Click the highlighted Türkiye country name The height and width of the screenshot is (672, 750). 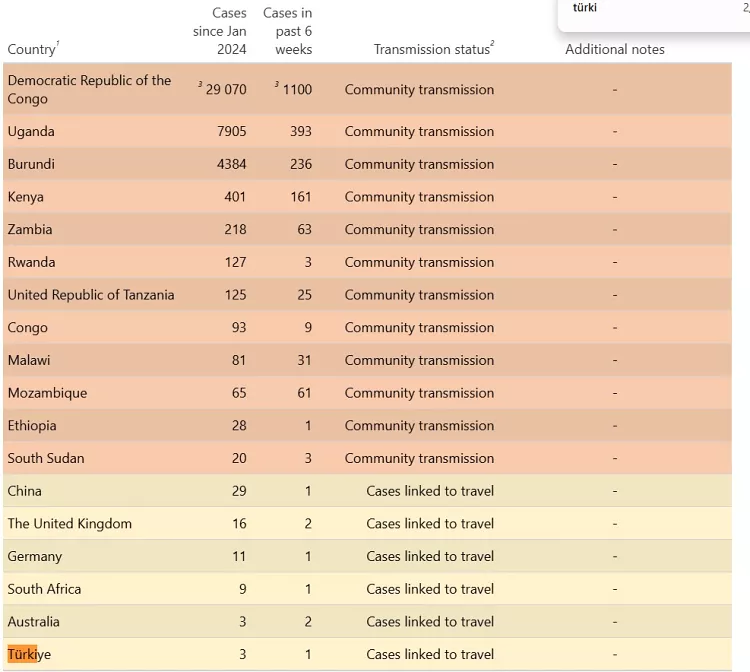pyautogui.click(x=29, y=654)
